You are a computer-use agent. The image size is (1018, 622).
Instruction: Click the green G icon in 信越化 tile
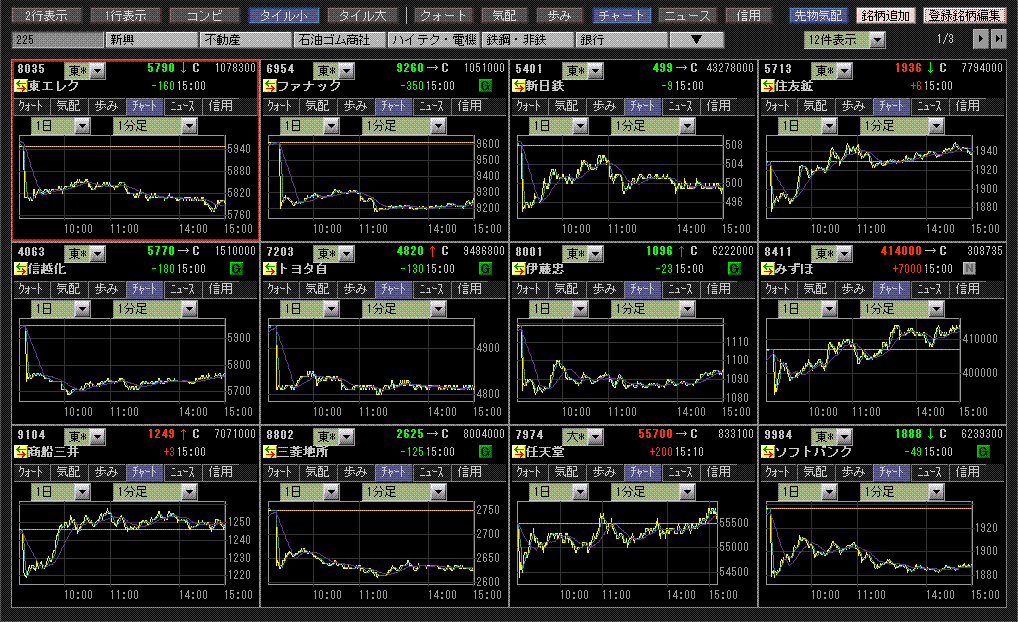[236, 269]
